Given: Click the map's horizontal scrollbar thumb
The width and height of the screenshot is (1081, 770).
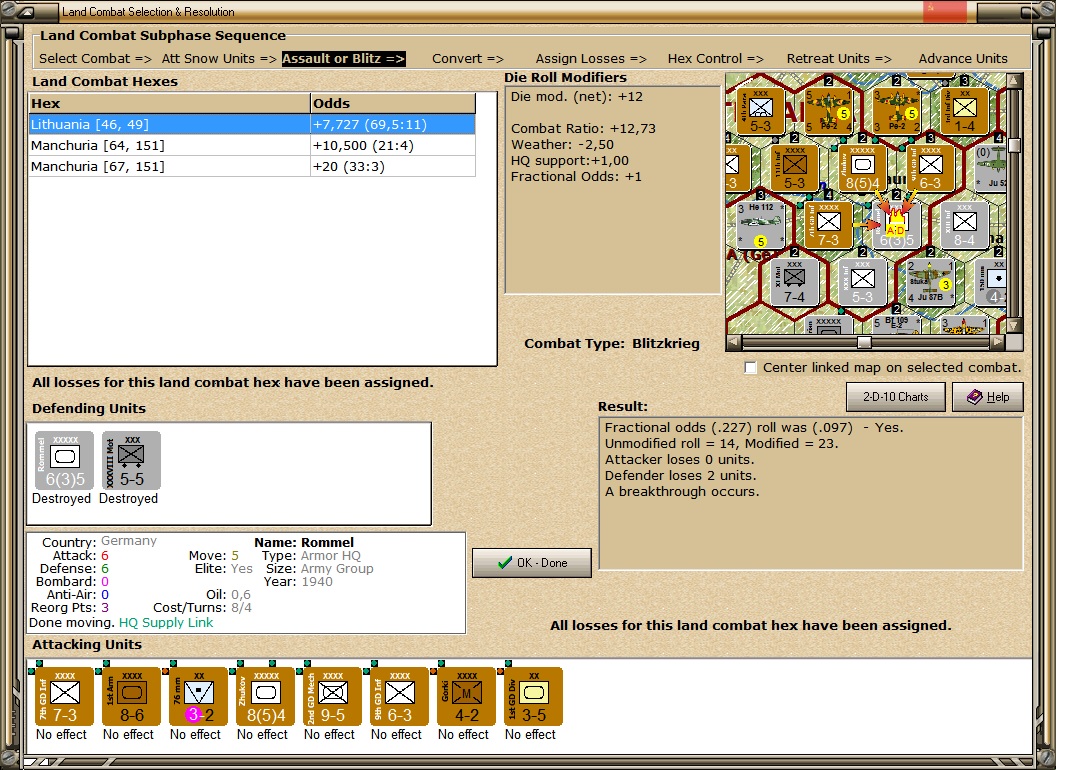Looking at the screenshot, I should [x=865, y=342].
